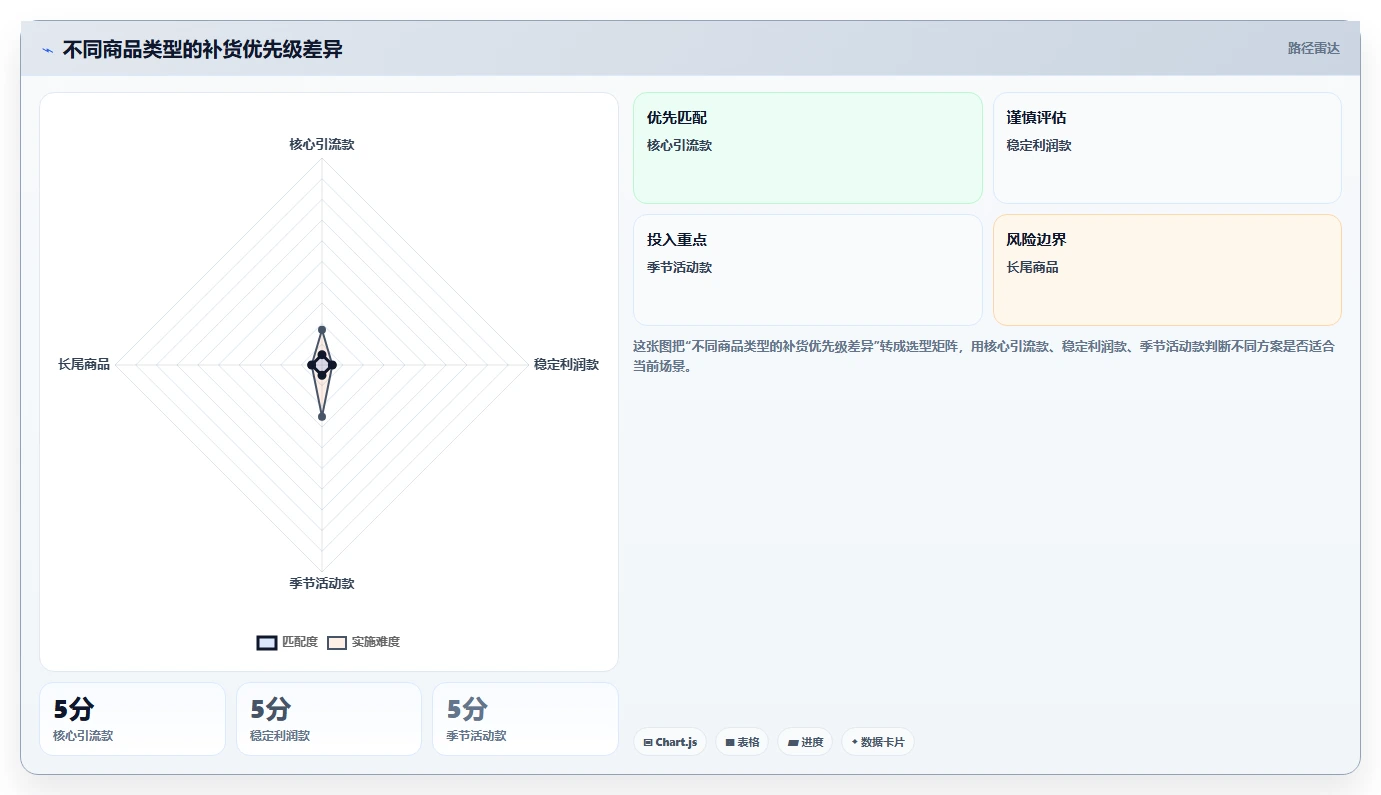Click the 路径雷达 label in the header
Image resolution: width=1381 pixels, height=795 pixels.
pos(1313,48)
